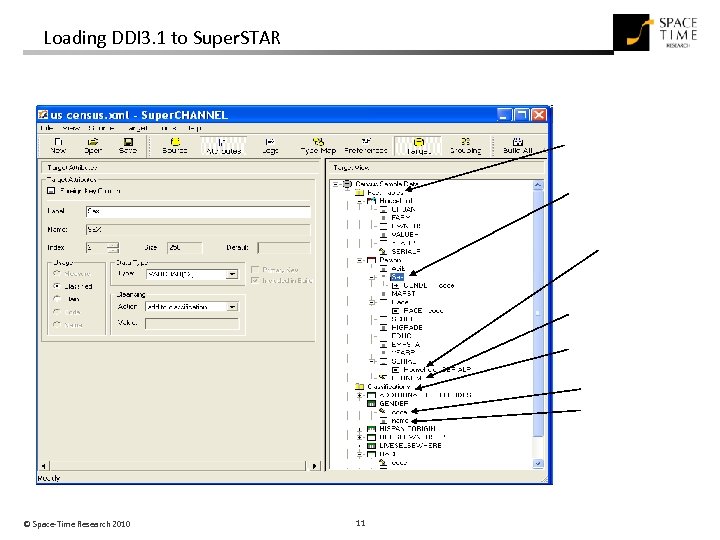The height and width of the screenshot is (540, 720).
Task: Click the Household table icon in tree
Action: tap(371, 201)
